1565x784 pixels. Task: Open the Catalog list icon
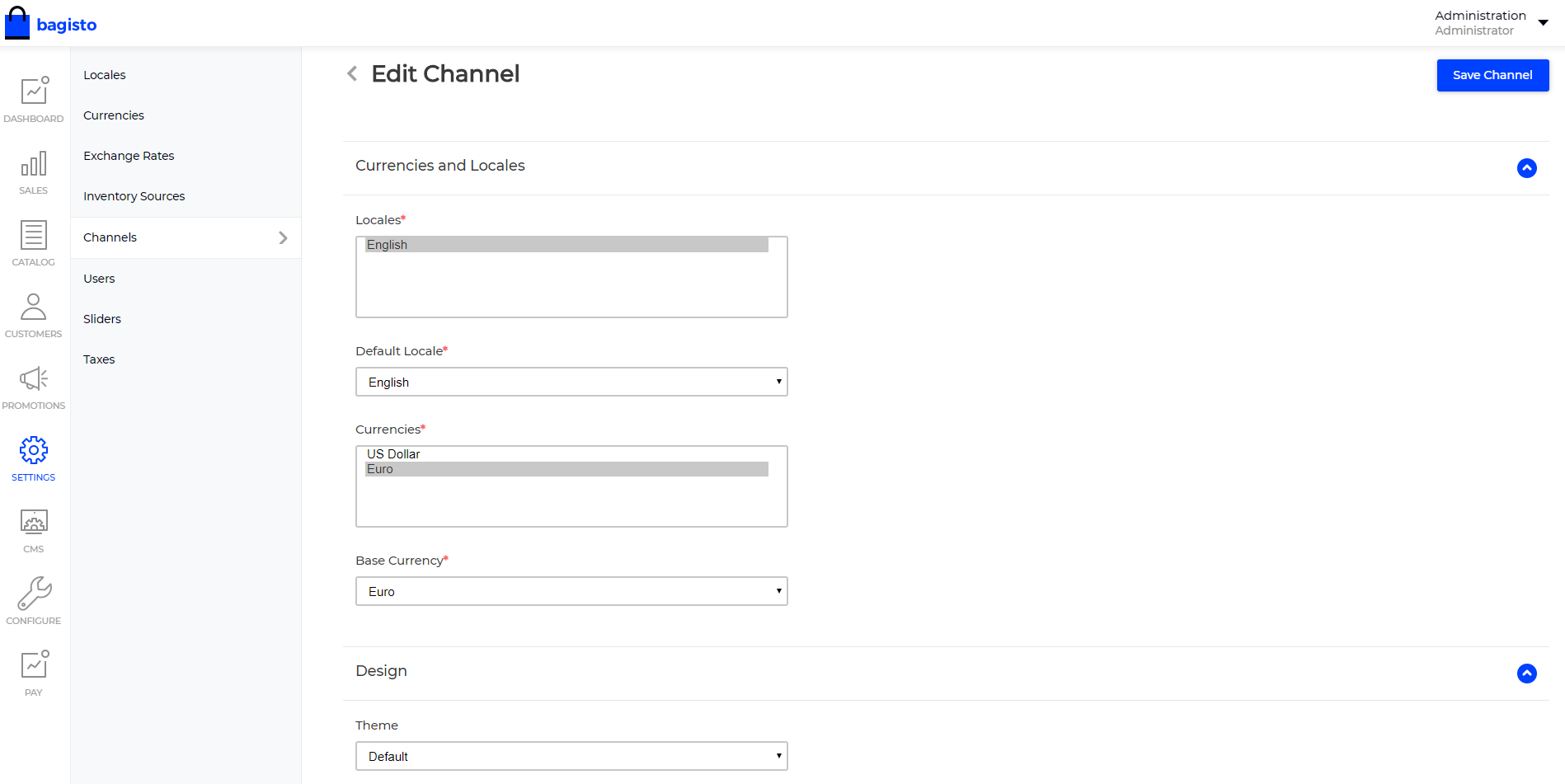(x=34, y=235)
